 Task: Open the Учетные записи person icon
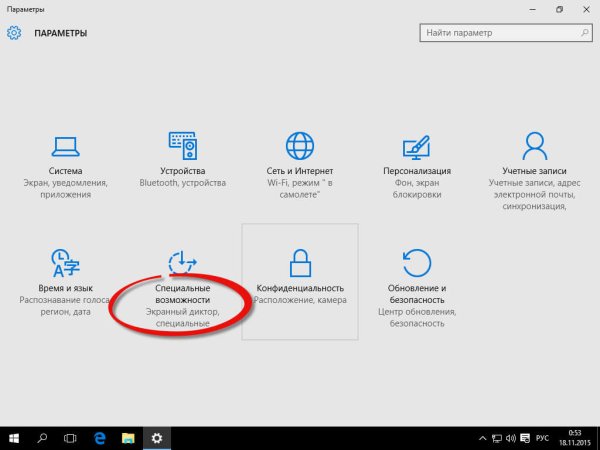535,146
